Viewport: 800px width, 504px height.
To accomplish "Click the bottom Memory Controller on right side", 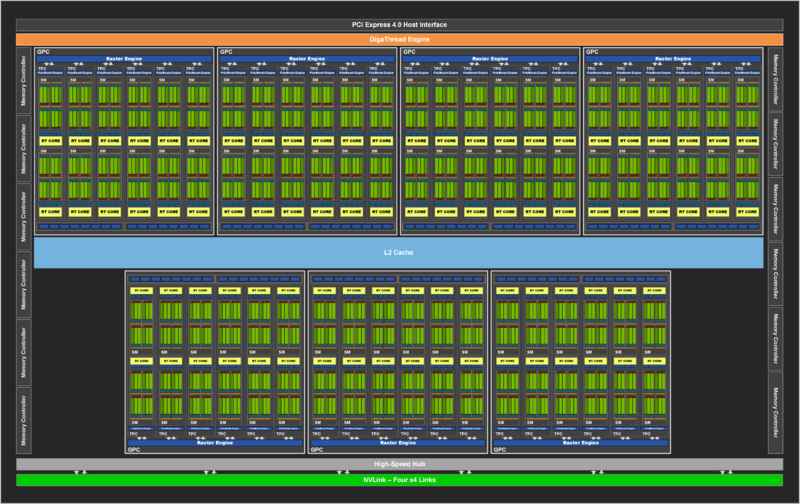I will 775,412.
